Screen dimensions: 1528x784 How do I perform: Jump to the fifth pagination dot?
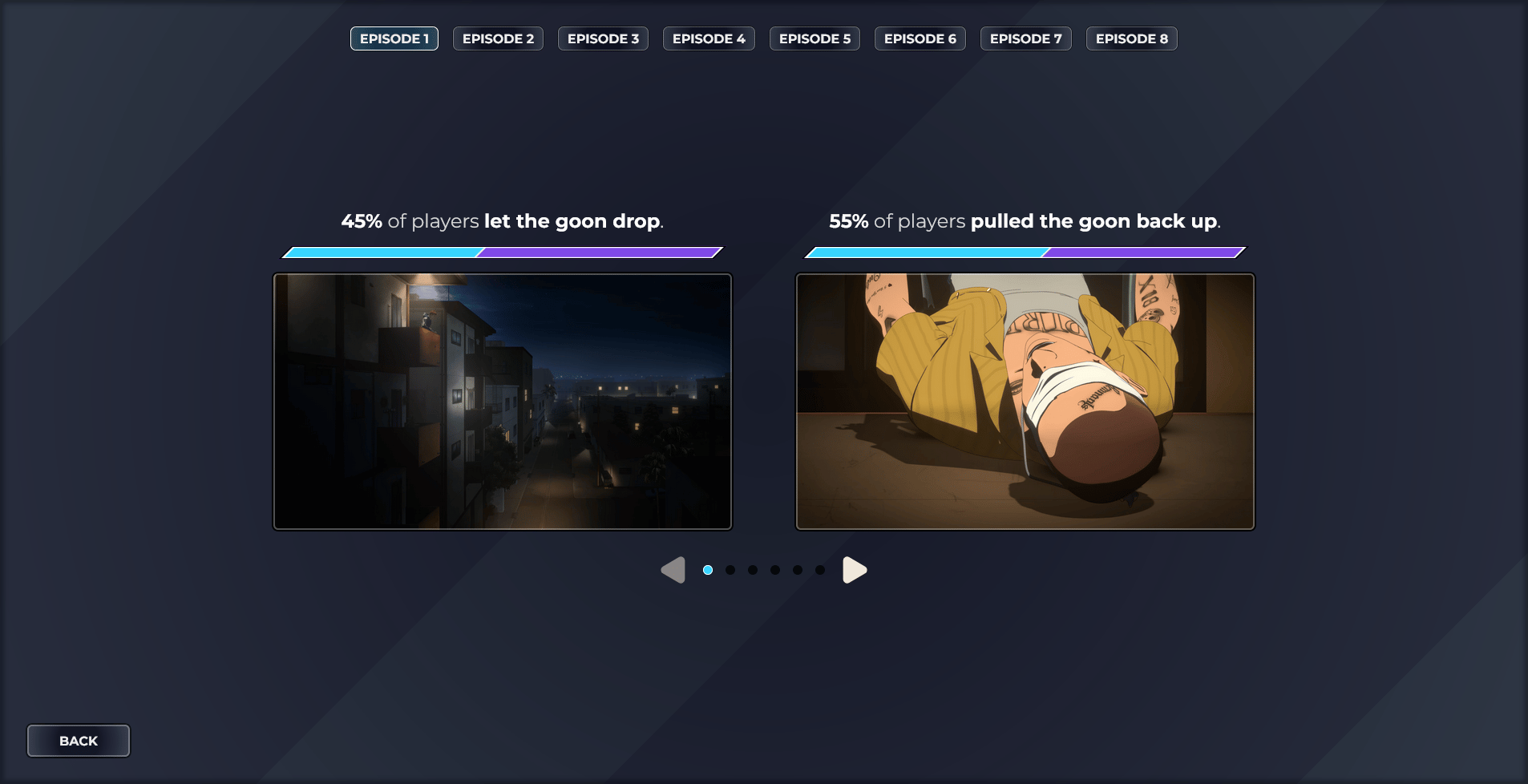coord(798,570)
